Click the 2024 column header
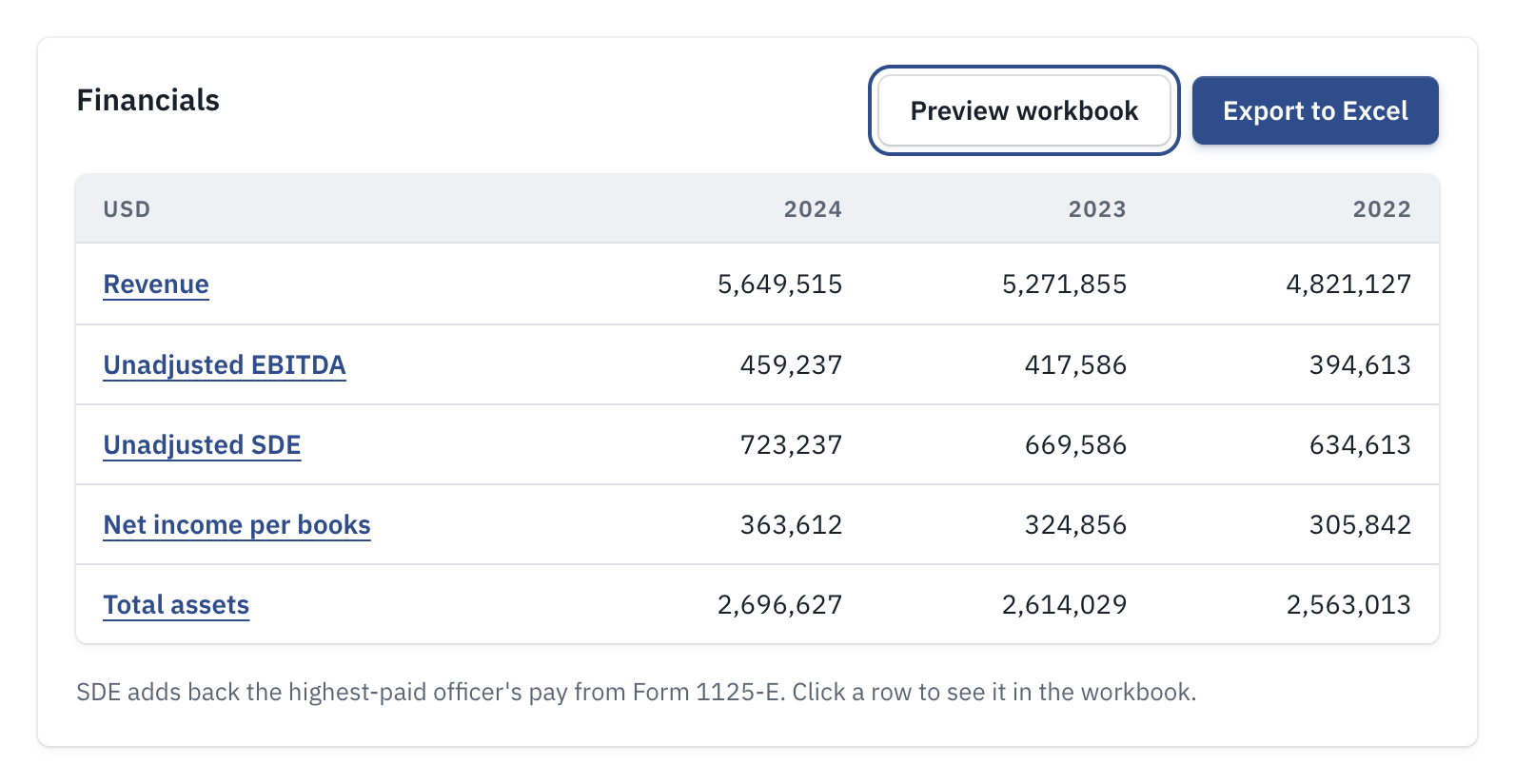 point(814,209)
